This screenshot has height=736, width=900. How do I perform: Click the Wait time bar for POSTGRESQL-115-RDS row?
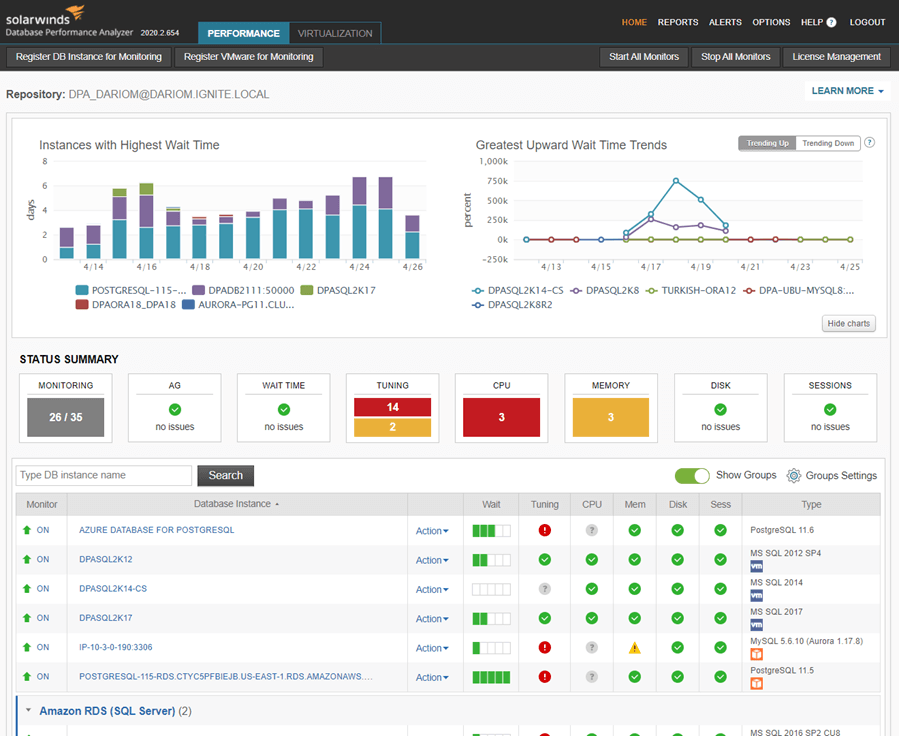[x=491, y=677]
